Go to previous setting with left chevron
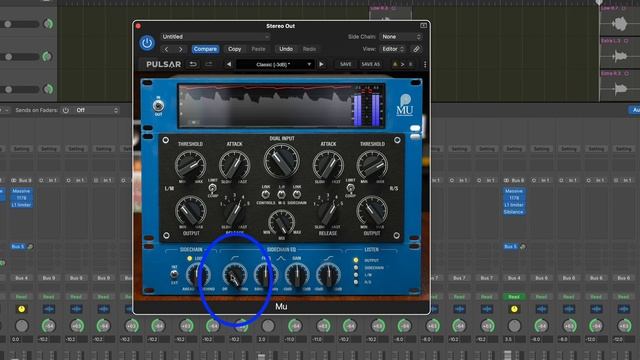Viewport: 640px width, 360px height. (167, 49)
